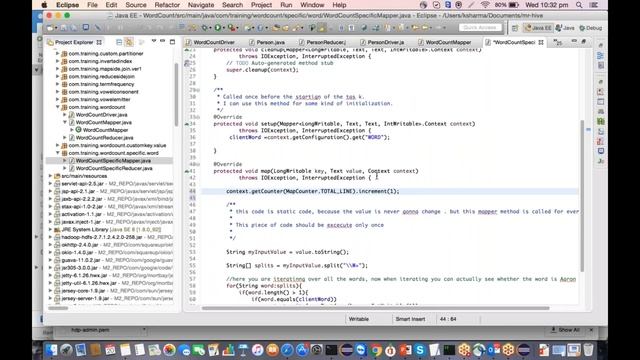Click Smart Insert in status bar
The image size is (640, 360).
410,319
